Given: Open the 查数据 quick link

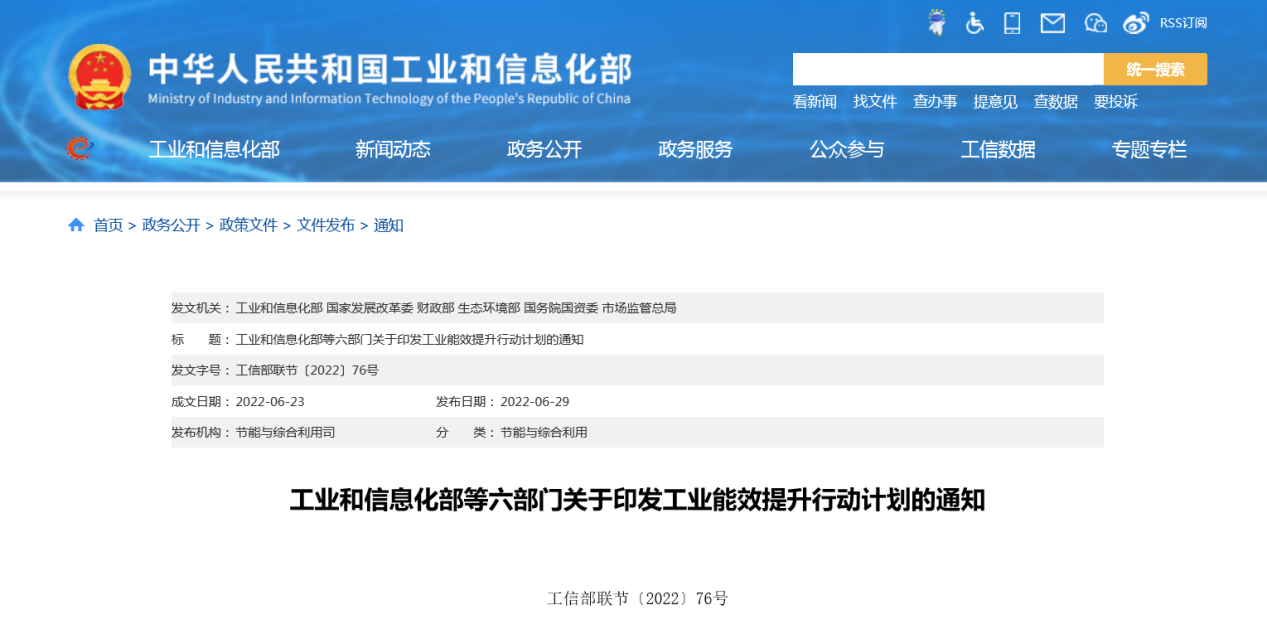Looking at the screenshot, I should pyautogui.click(x=1055, y=102).
